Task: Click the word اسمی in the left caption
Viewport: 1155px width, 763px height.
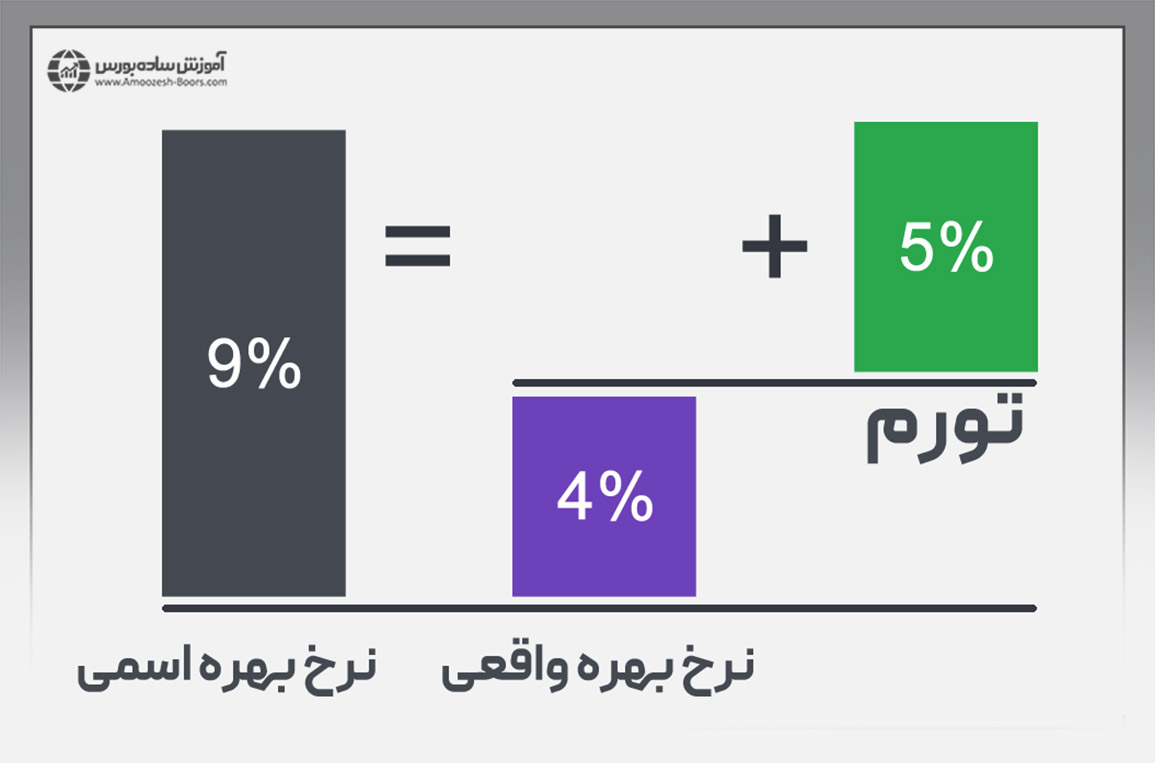Action: 116,674
